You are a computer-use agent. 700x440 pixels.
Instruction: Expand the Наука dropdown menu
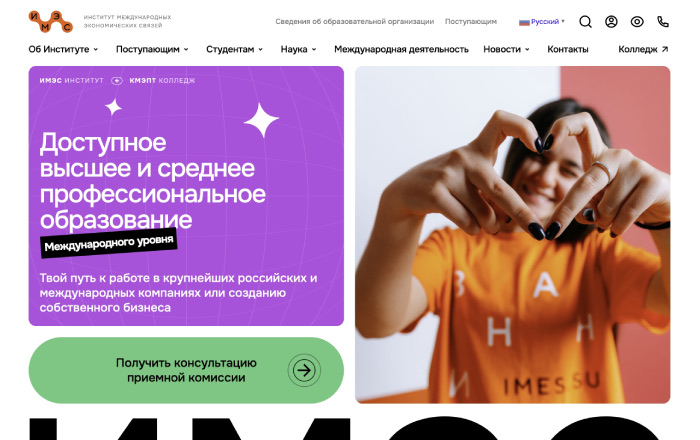tap(298, 49)
